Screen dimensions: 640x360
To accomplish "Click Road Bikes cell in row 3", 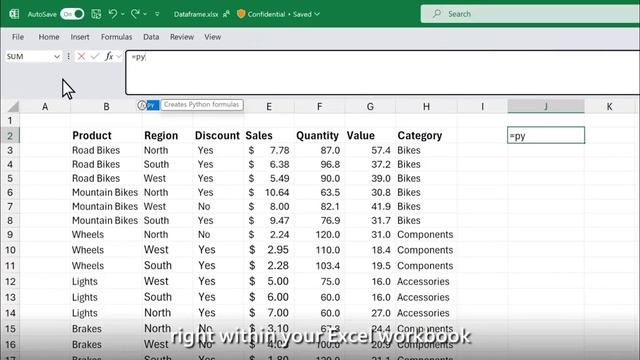I will point(106,150).
